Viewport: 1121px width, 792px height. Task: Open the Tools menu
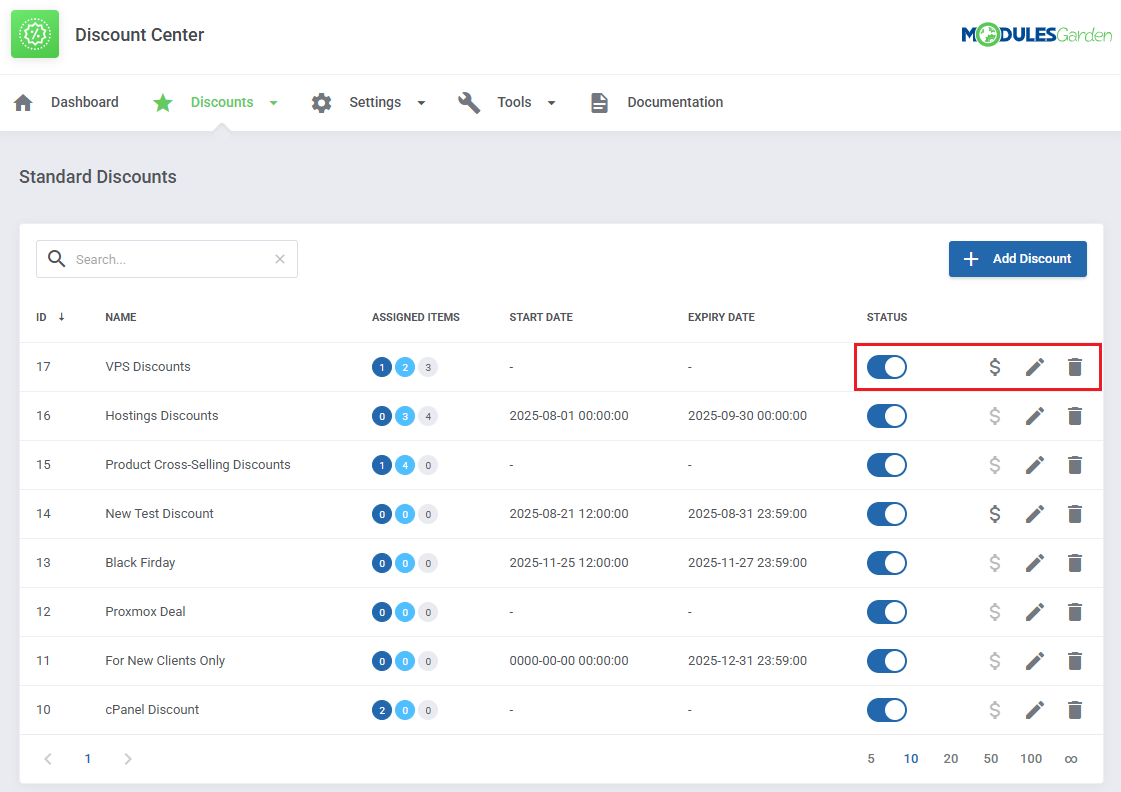(x=514, y=102)
